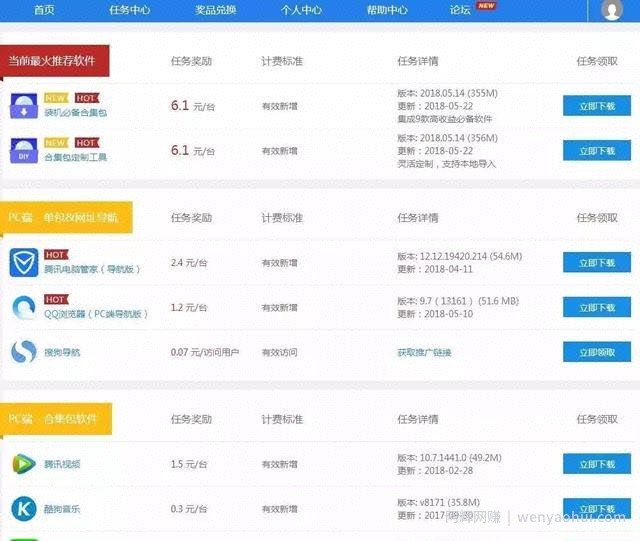Screen dimensions: 640x541
Task: Open the 获取推广链接 link
Action: (424, 352)
